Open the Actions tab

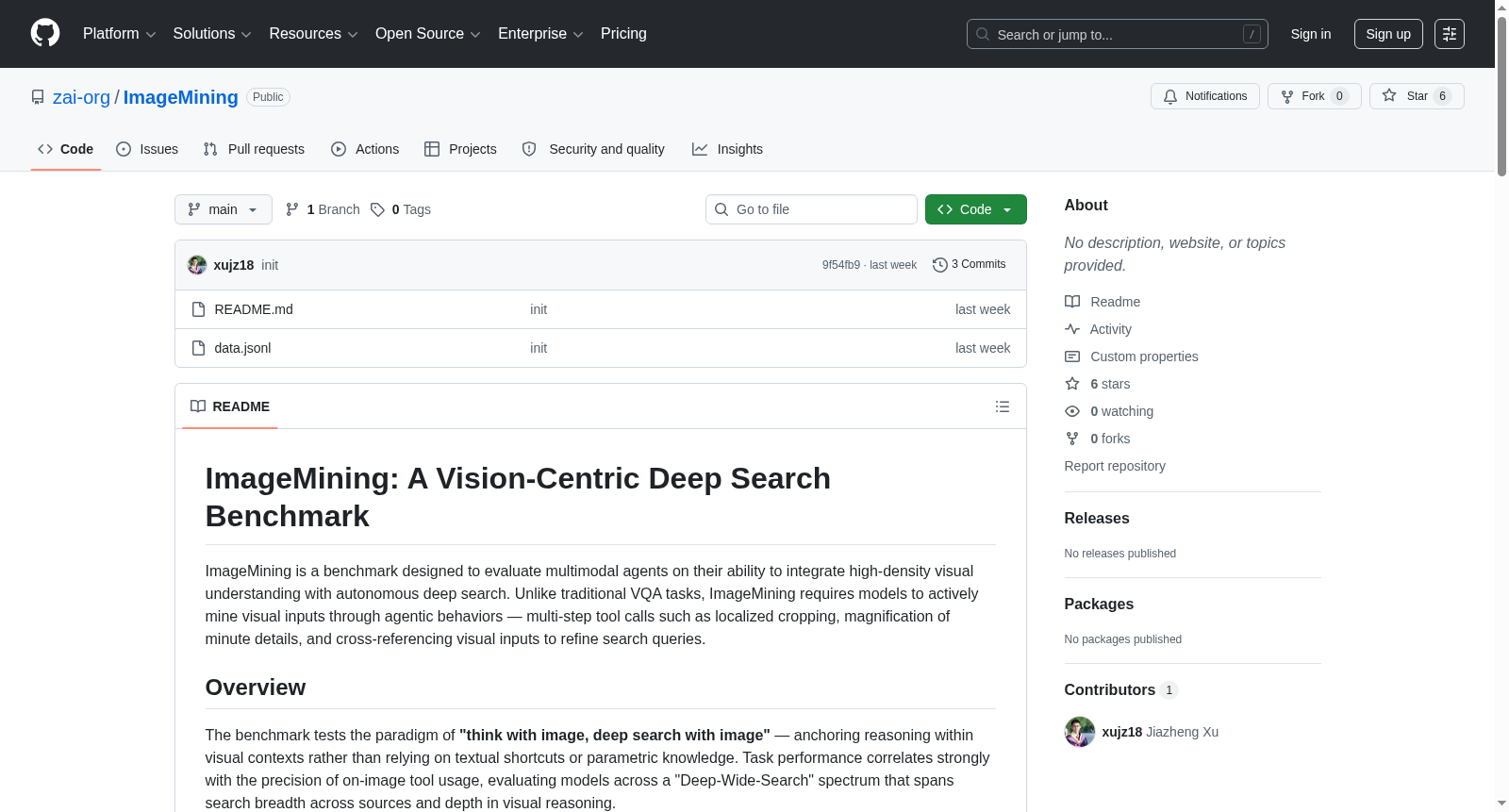click(x=365, y=149)
